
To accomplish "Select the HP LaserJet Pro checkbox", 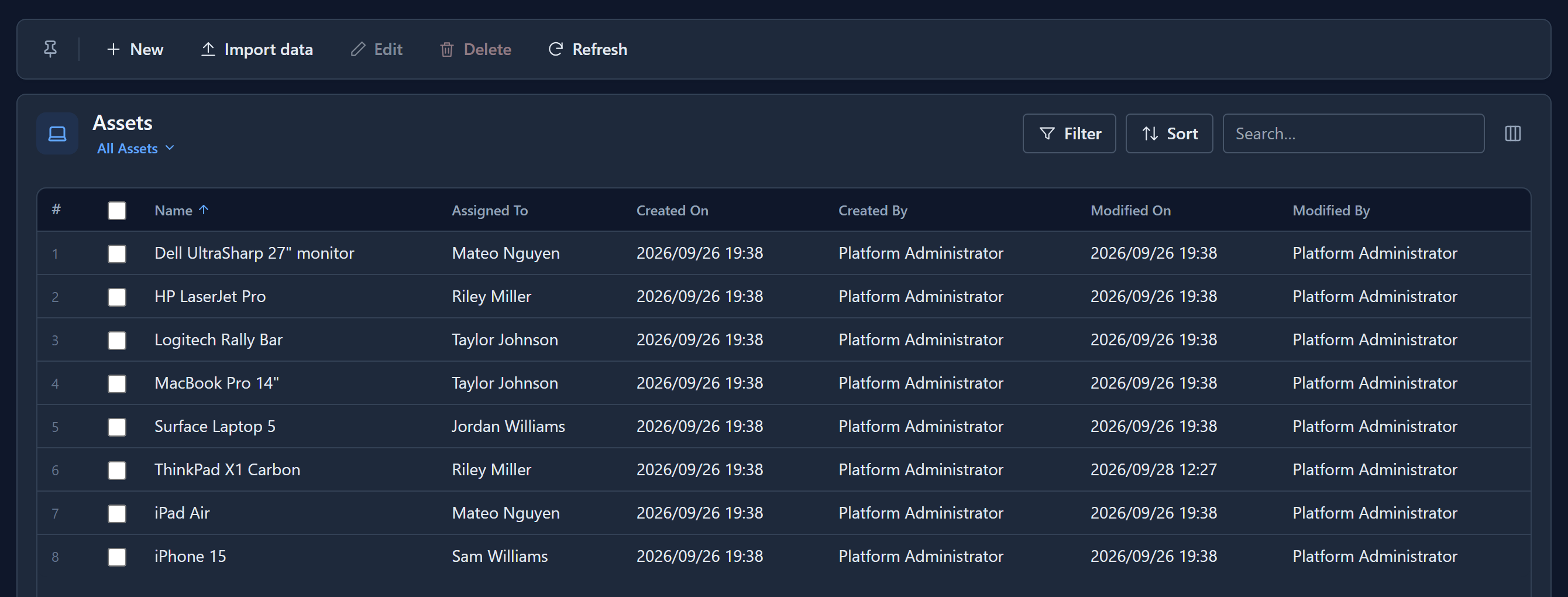I will click(x=117, y=297).
